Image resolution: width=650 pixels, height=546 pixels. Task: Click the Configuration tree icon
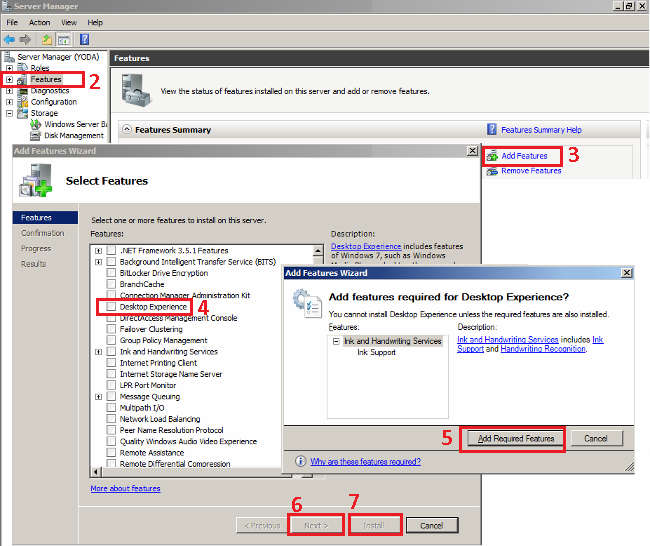[22, 102]
